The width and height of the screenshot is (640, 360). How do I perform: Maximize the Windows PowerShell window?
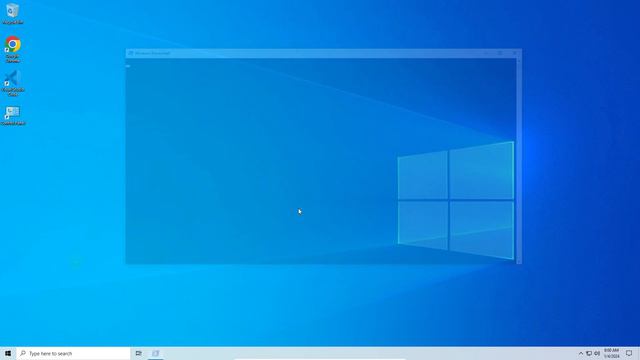coord(500,53)
